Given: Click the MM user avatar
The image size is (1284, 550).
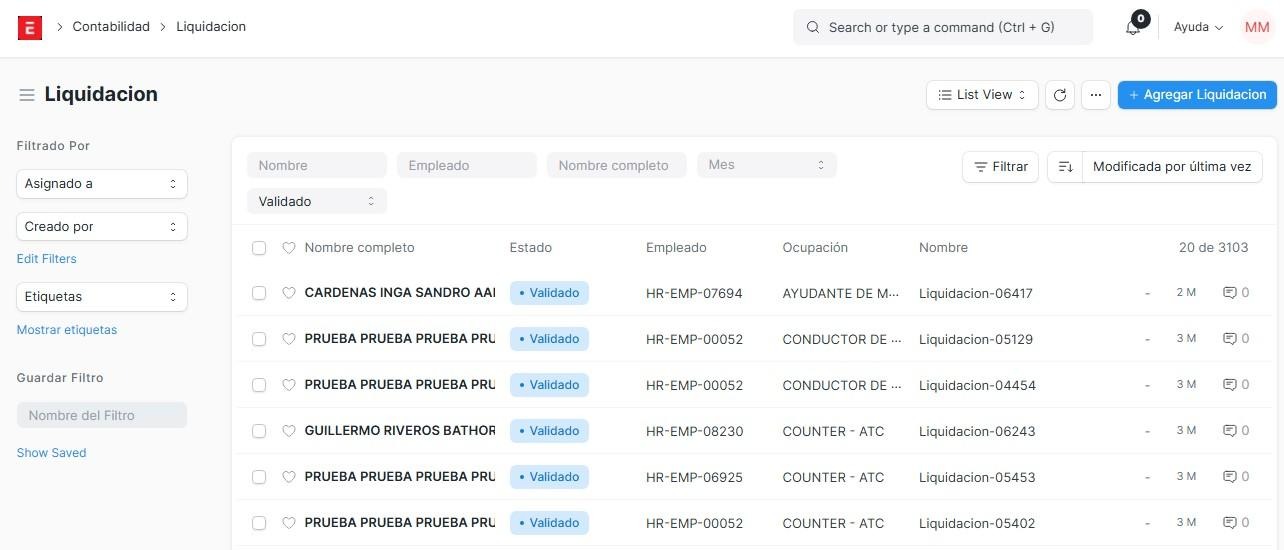Looking at the screenshot, I should [x=1256, y=28].
